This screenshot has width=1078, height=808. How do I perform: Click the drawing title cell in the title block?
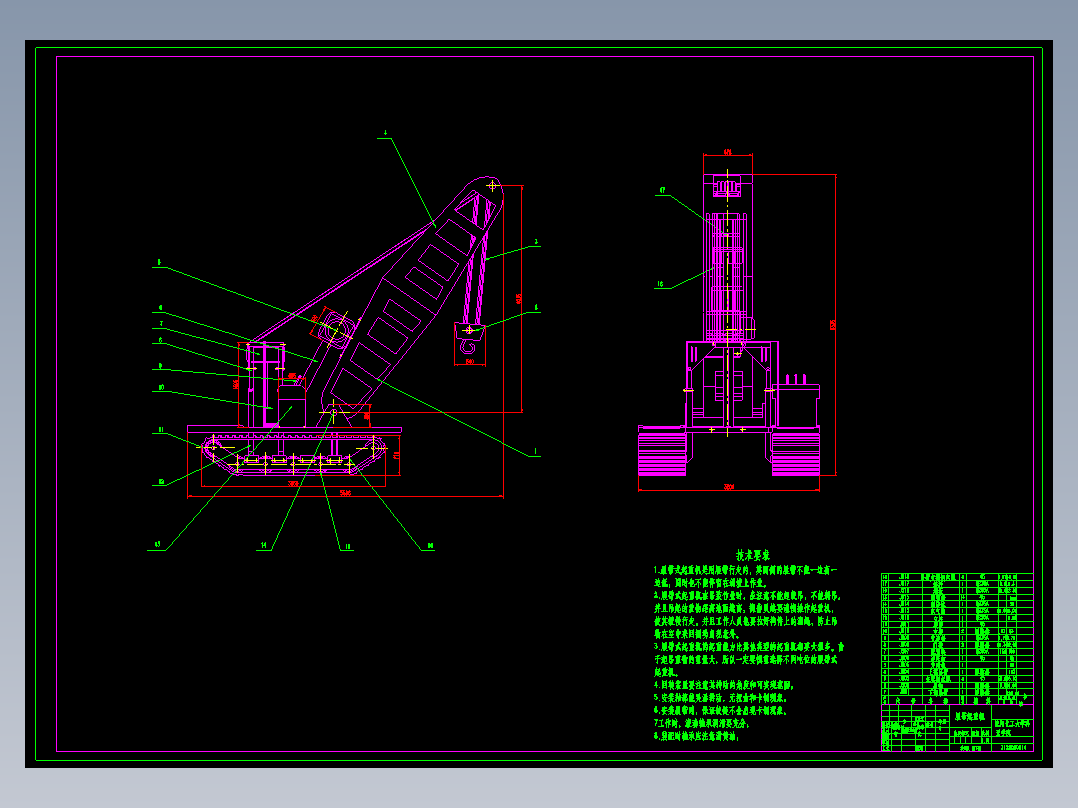970,717
